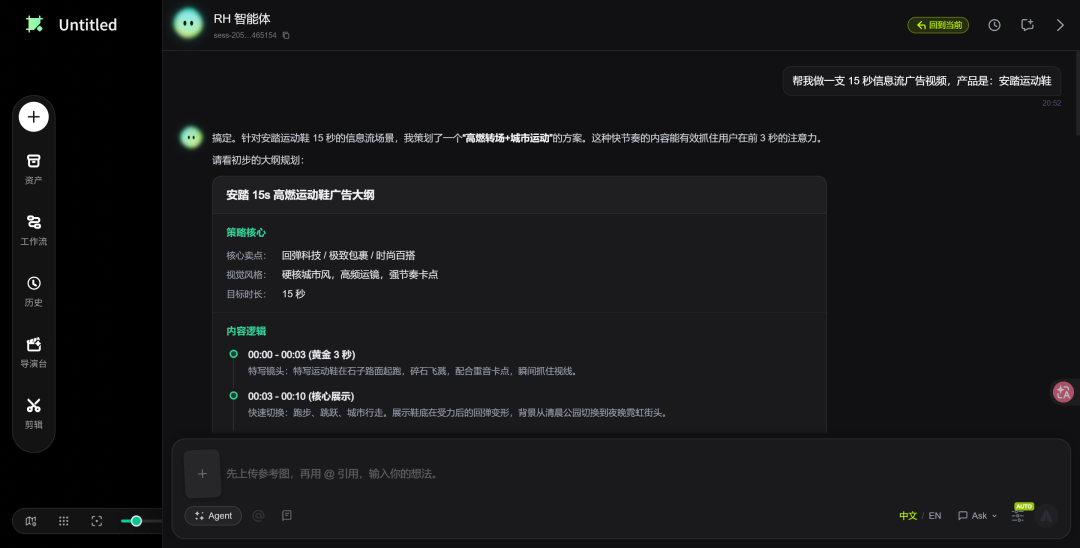This screenshot has width=1080, height=548.
Task: Click the app logo beside Untitled
Action: point(34,24)
